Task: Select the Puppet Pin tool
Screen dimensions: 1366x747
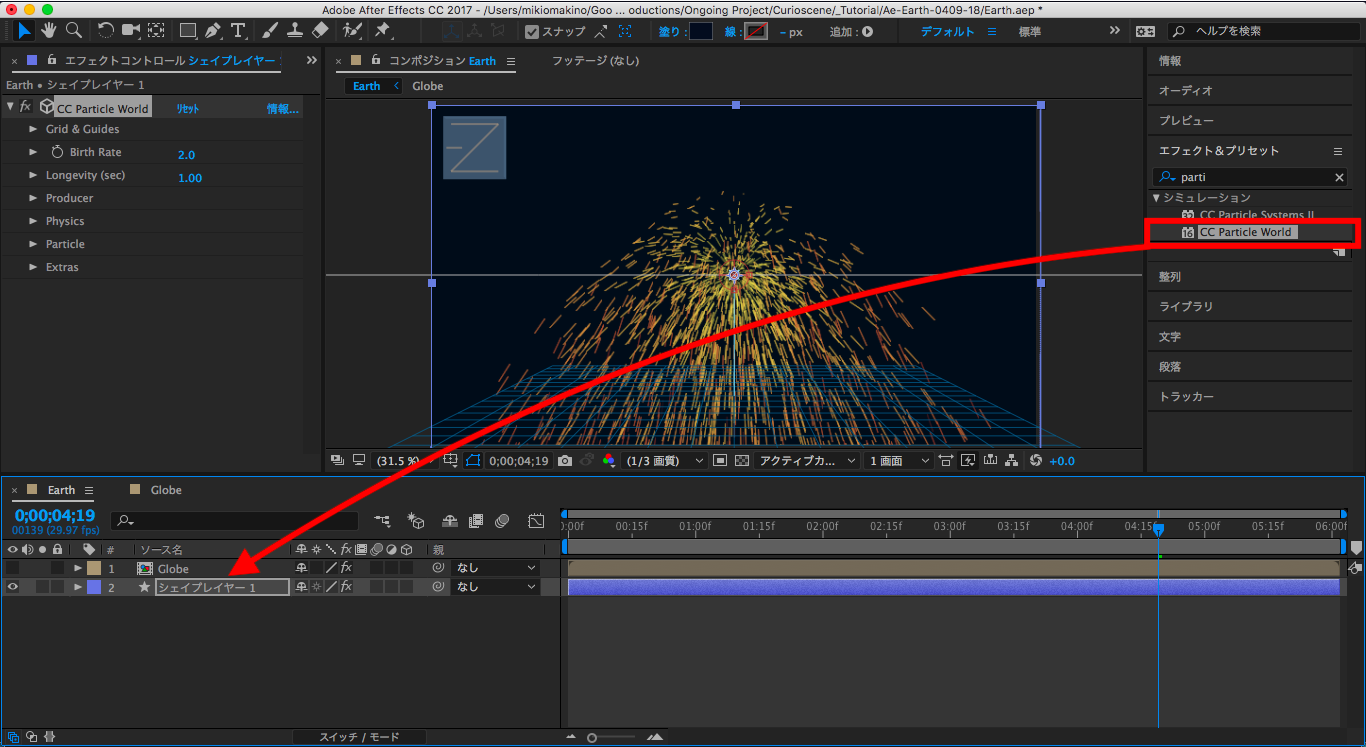Action: (382, 30)
